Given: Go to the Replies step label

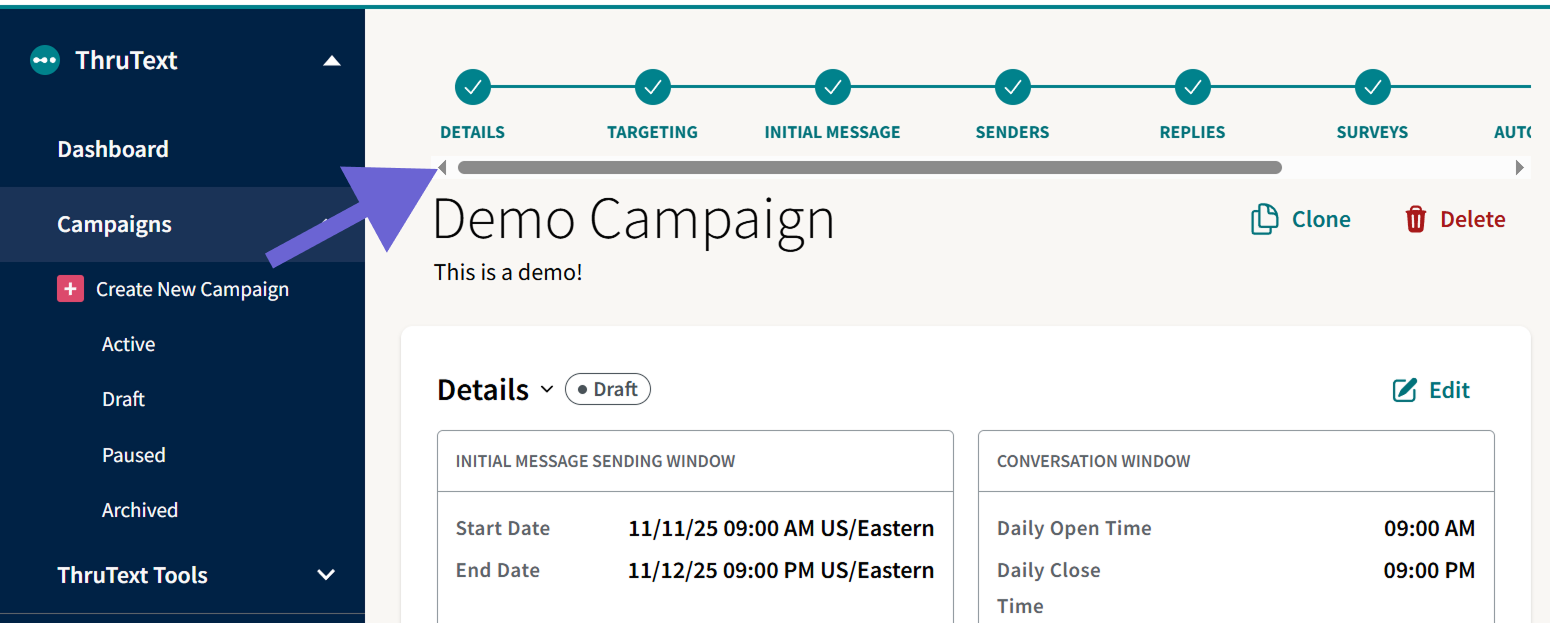Looking at the screenshot, I should click(x=1192, y=132).
